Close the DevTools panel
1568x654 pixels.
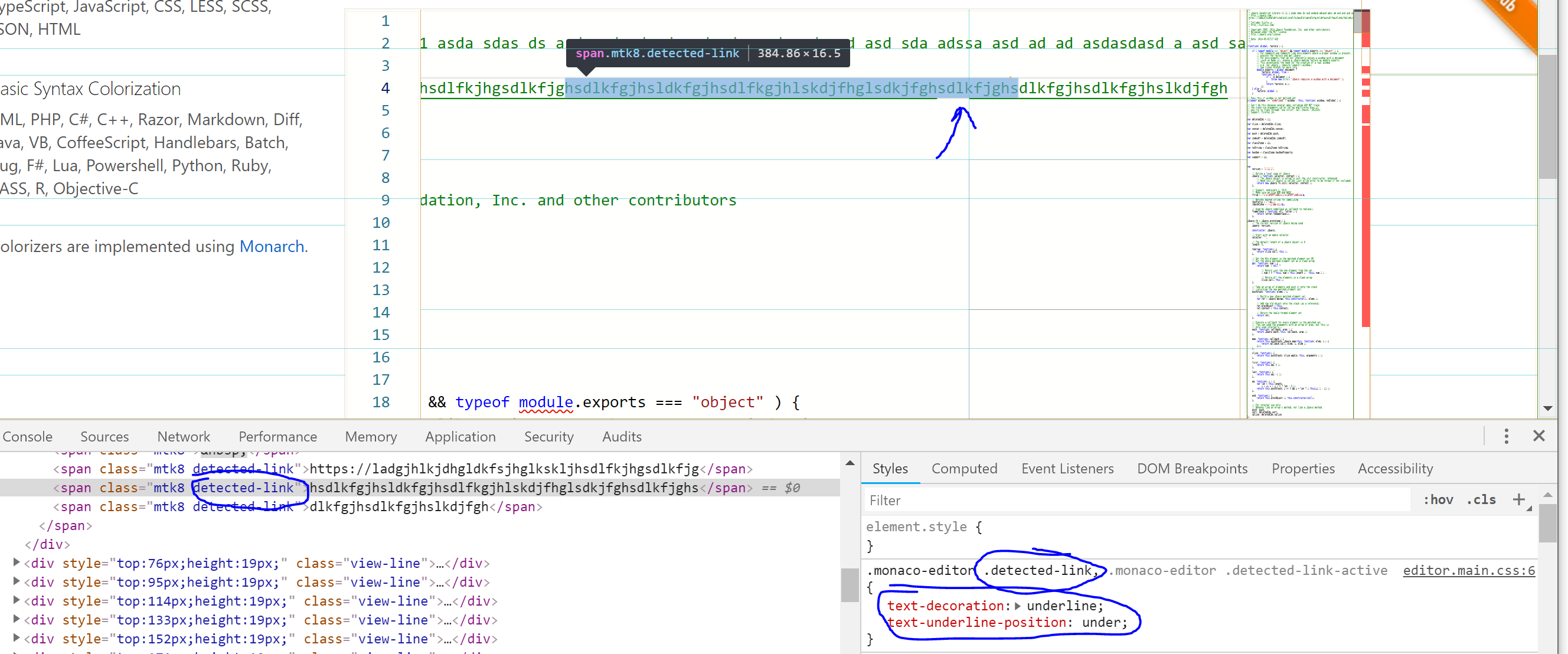(1539, 436)
